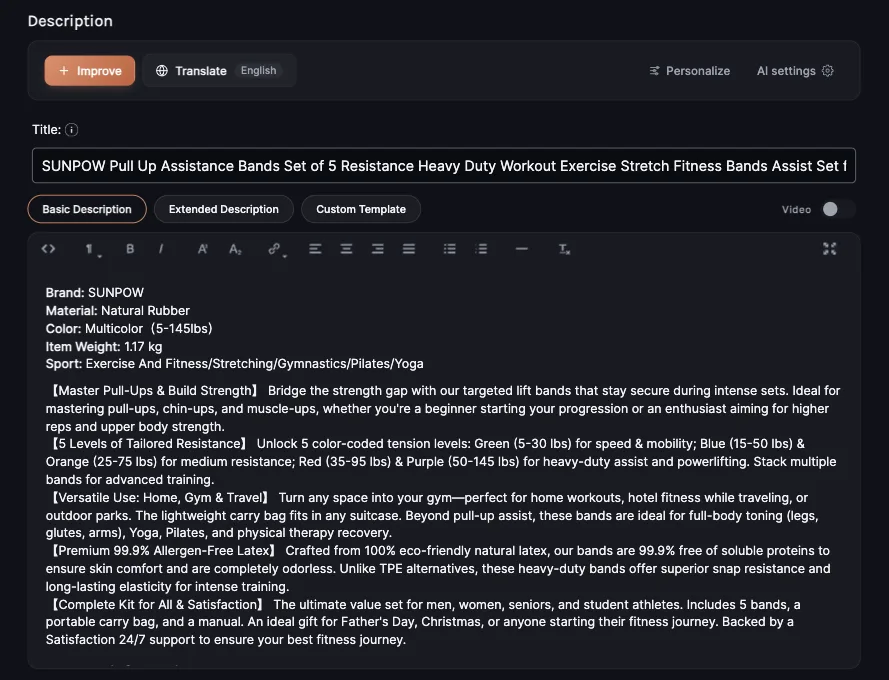Viewport: 889px width, 680px height.
Task: Click the 'Brand: SUNPOW' line
Action: (95, 293)
